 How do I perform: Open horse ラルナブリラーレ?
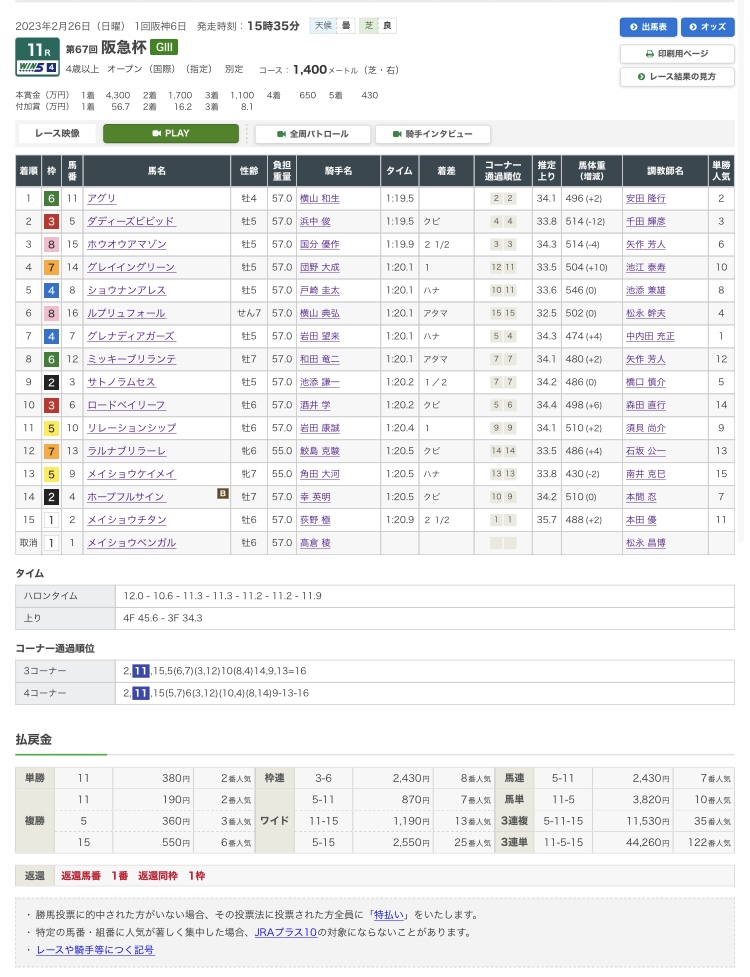(126, 451)
